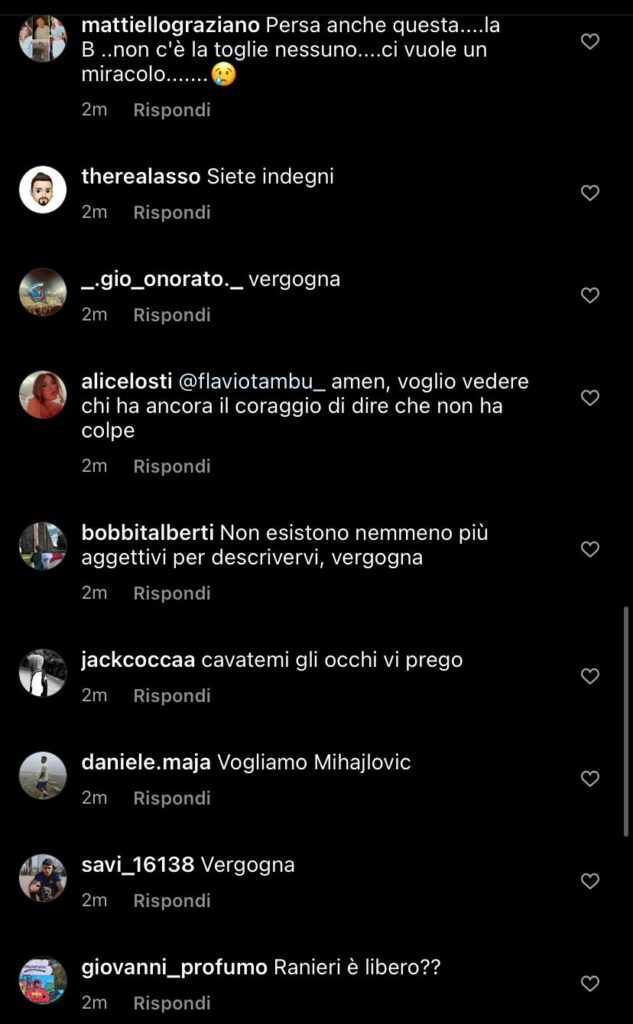Open bobbitalberti's profile from username

click(x=148, y=534)
